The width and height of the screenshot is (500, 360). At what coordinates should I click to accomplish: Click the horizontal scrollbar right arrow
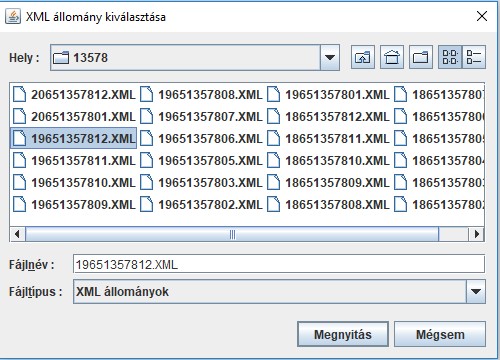[x=476, y=234]
